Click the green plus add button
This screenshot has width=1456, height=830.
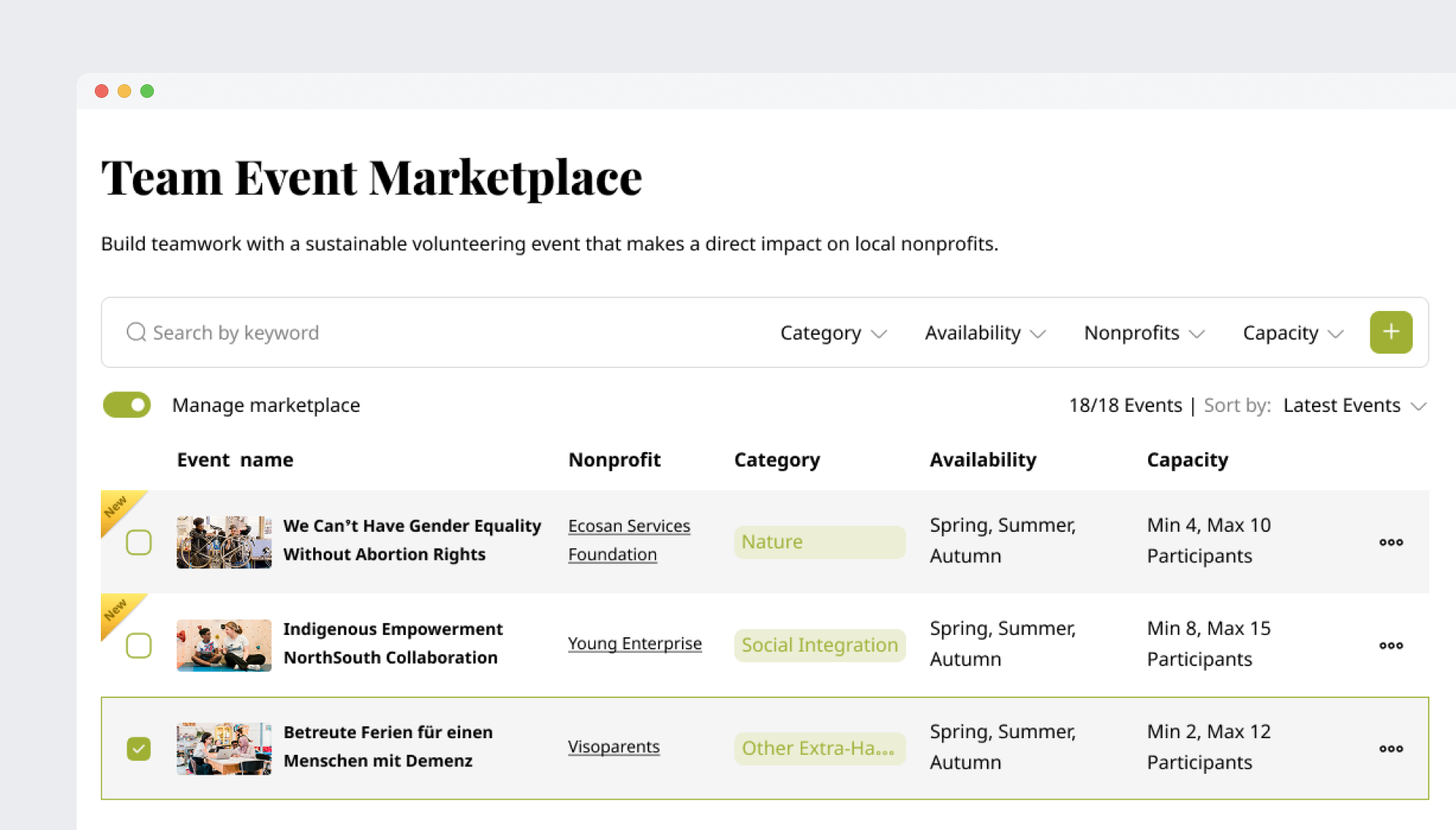point(1390,332)
